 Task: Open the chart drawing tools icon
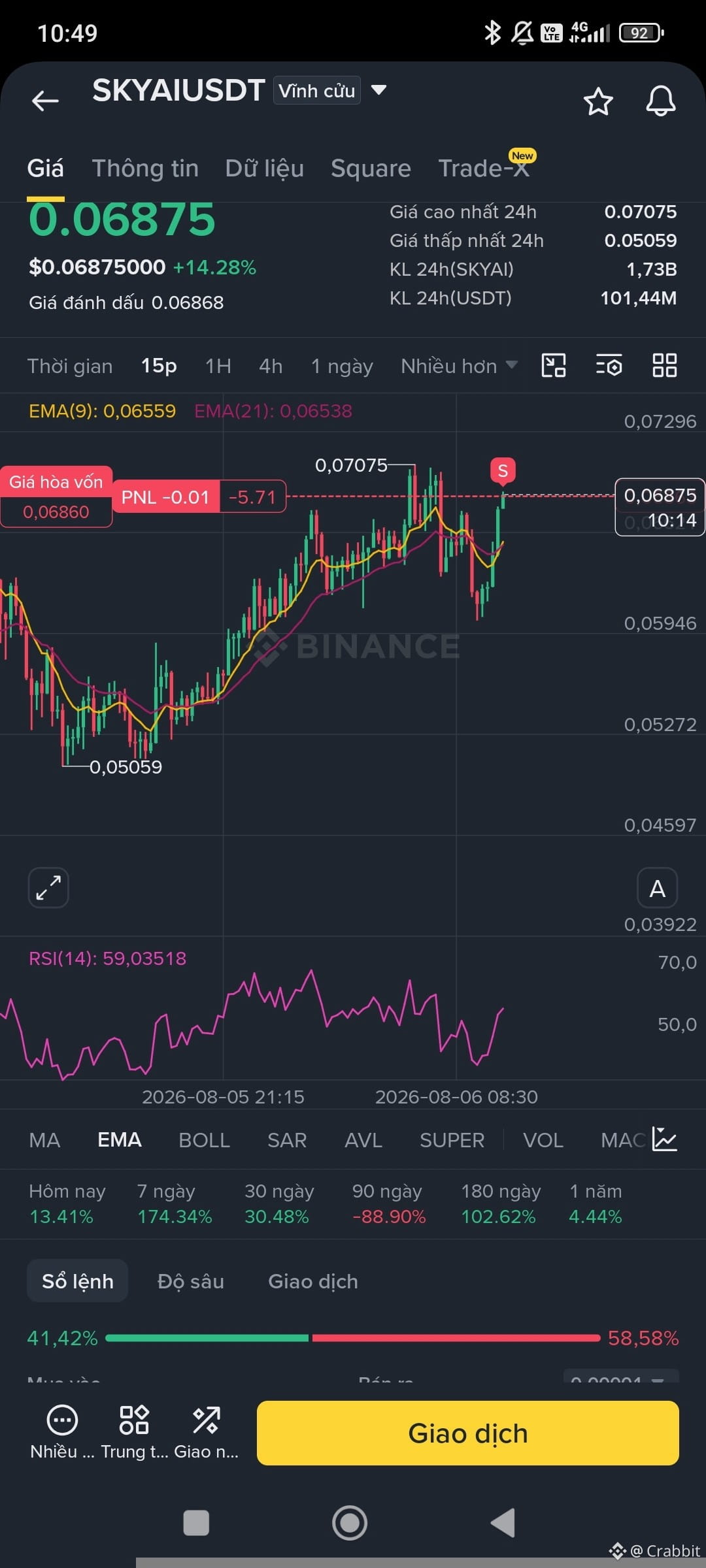coord(554,366)
